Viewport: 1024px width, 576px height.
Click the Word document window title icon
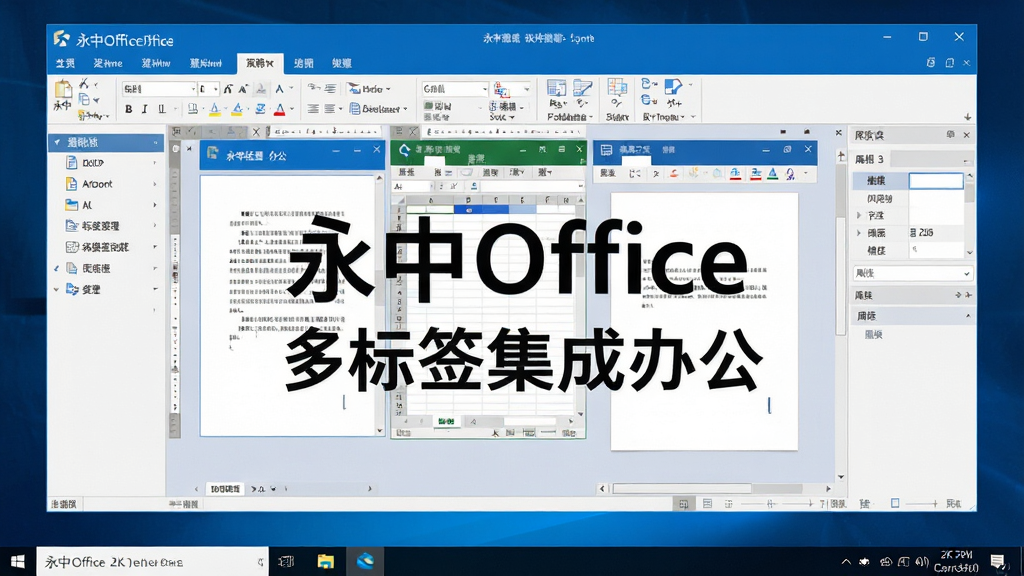pyautogui.click(x=213, y=153)
